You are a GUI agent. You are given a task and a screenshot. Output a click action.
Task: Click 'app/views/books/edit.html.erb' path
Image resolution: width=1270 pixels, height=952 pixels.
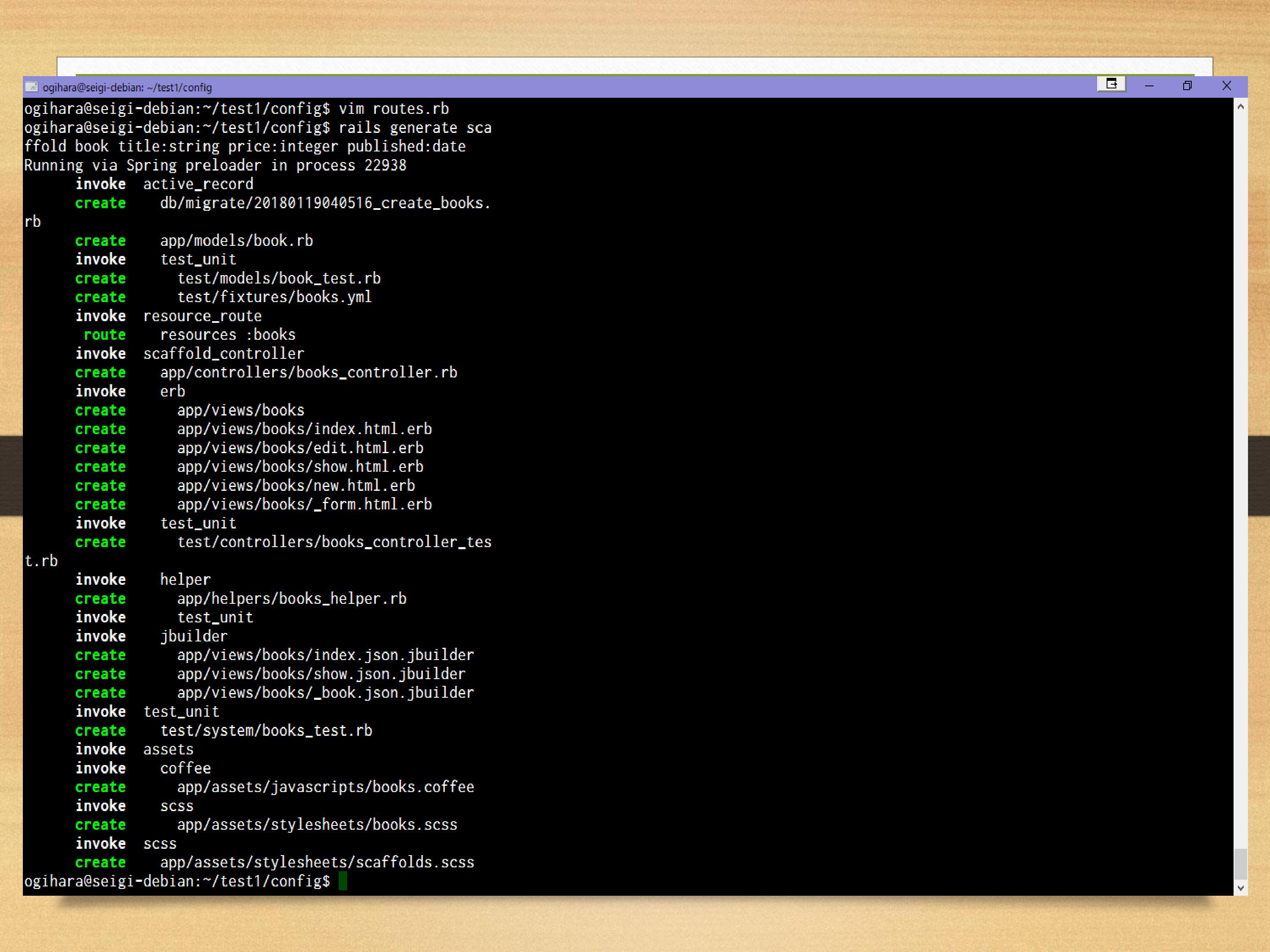tap(300, 448)
